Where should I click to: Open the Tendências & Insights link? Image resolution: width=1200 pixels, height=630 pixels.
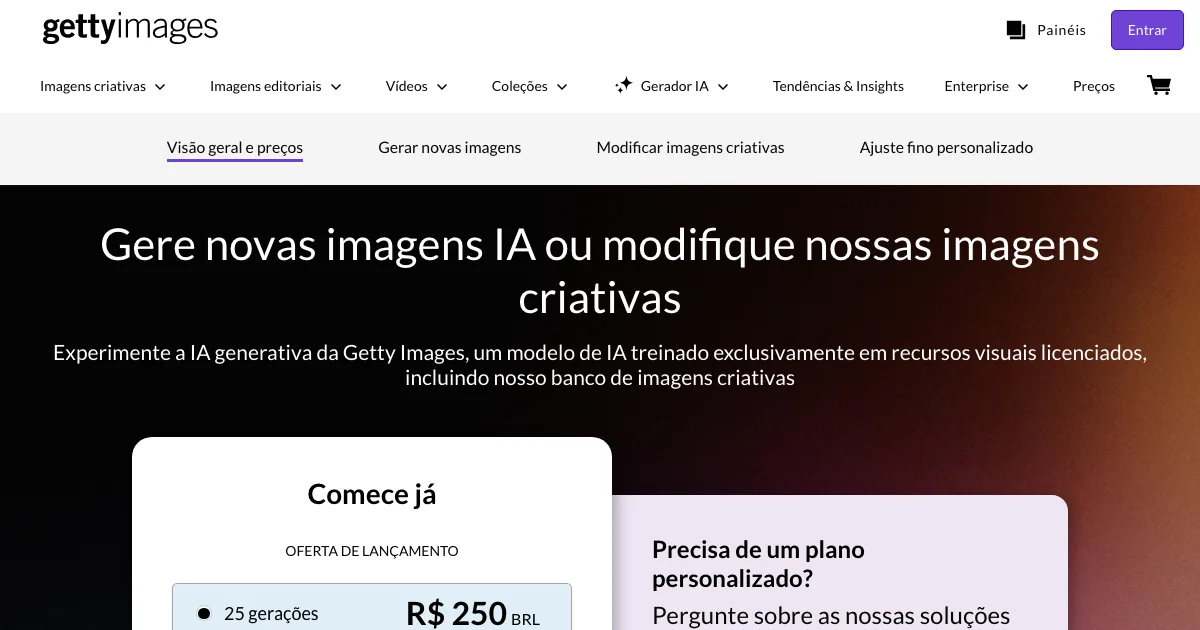click(838, 87)
